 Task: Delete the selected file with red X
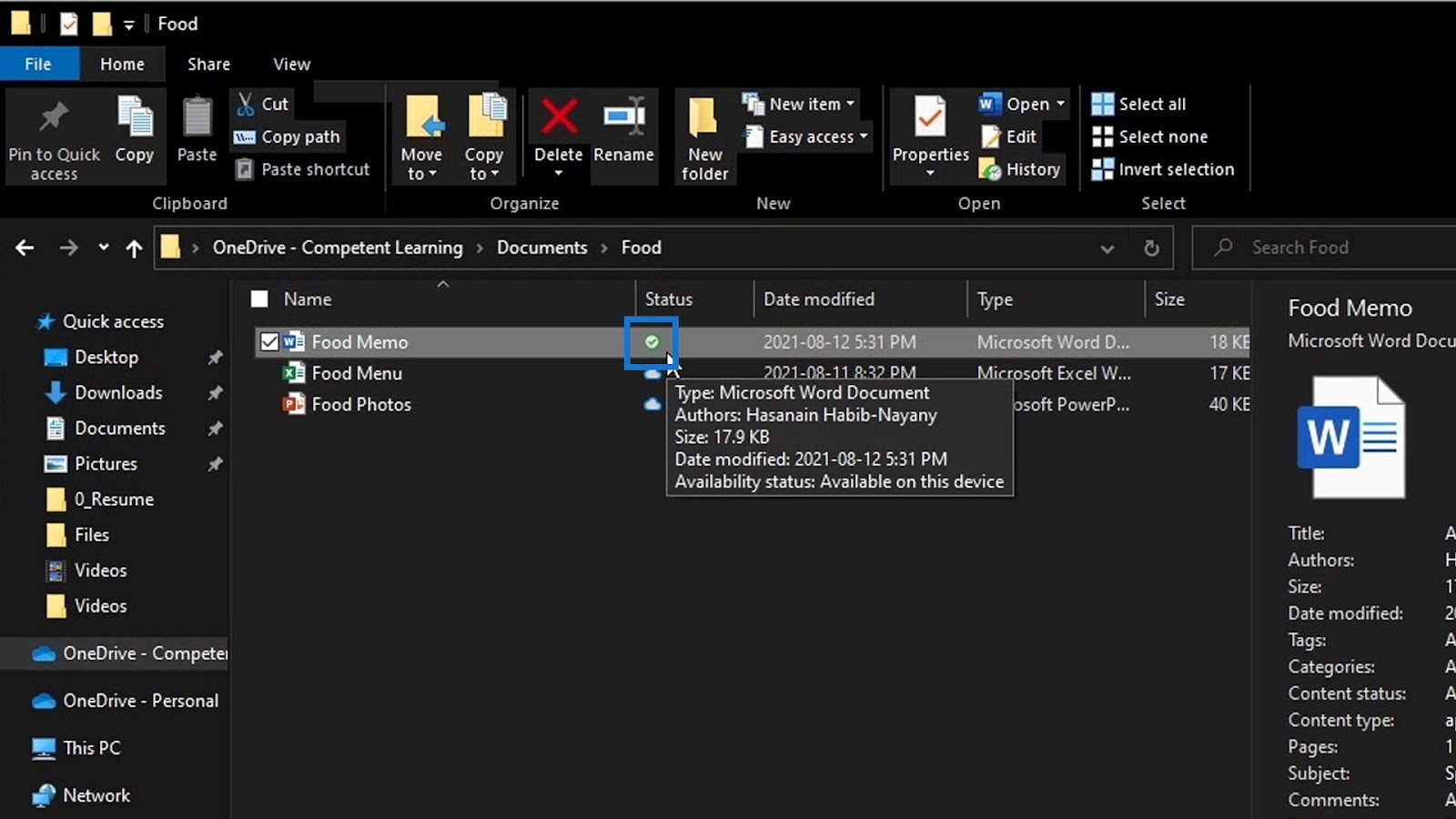click(x=559, y=116)
